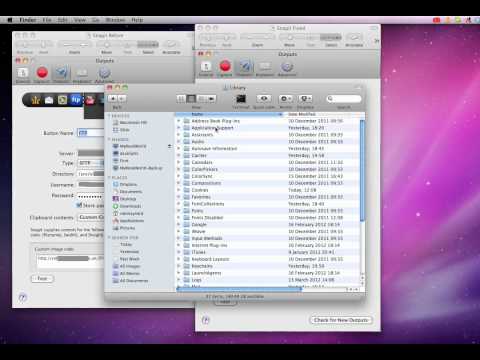Select the Capture red circle icon in right window
Image resolution: width=480 pixels, height=360 pixels.
click(x=225, y=66)
